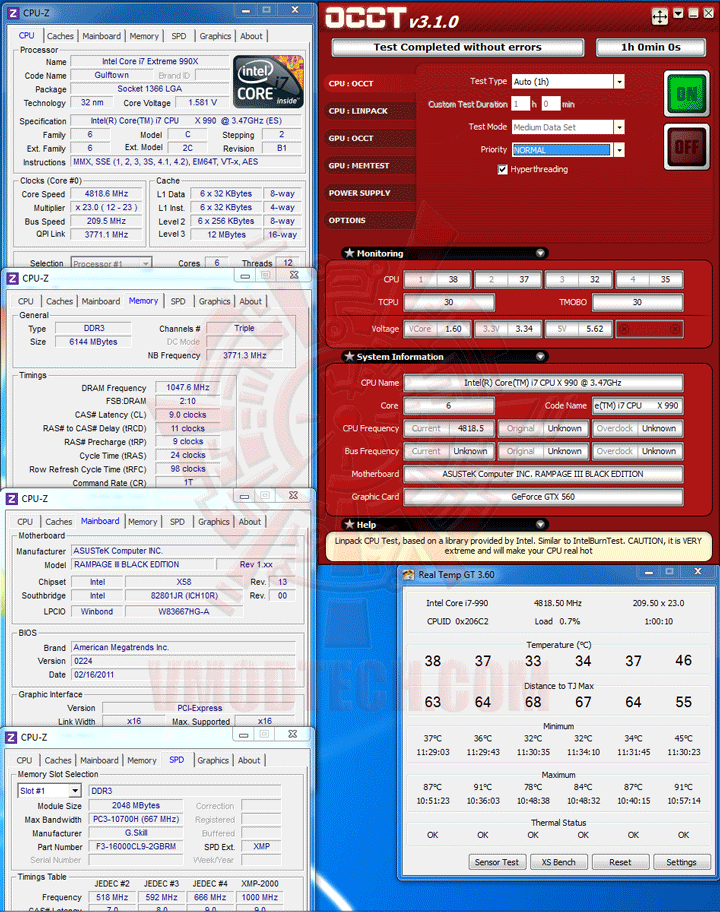Image resolution: width=720 pixels, height=912 pixels.
Task: Click the custom duration hours field
Action: click(x=521, y=104)
